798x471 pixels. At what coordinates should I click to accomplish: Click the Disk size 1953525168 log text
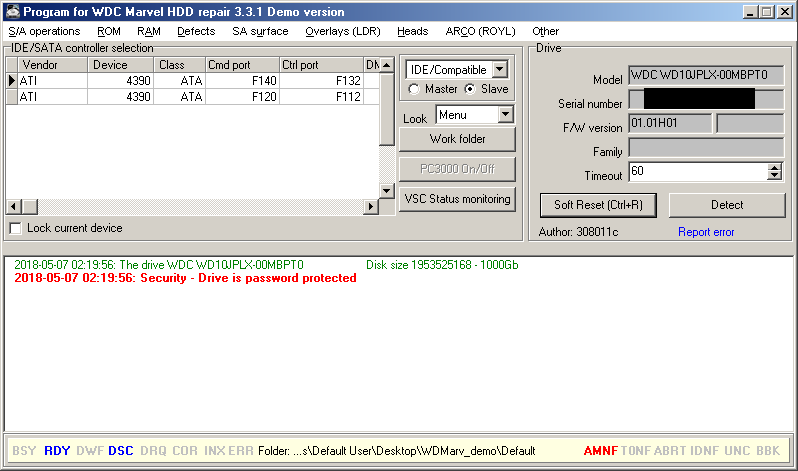[442, 265]
